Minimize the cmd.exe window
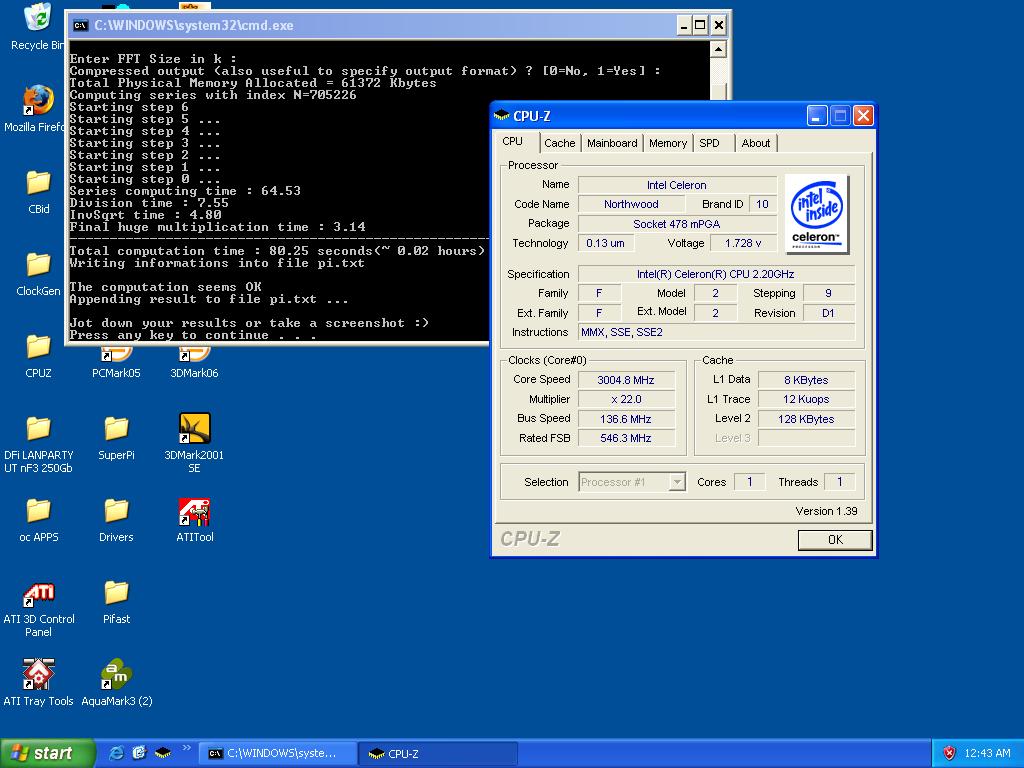Image resolution: width=1024 pixels, height=768 pixels. point(684,25)
